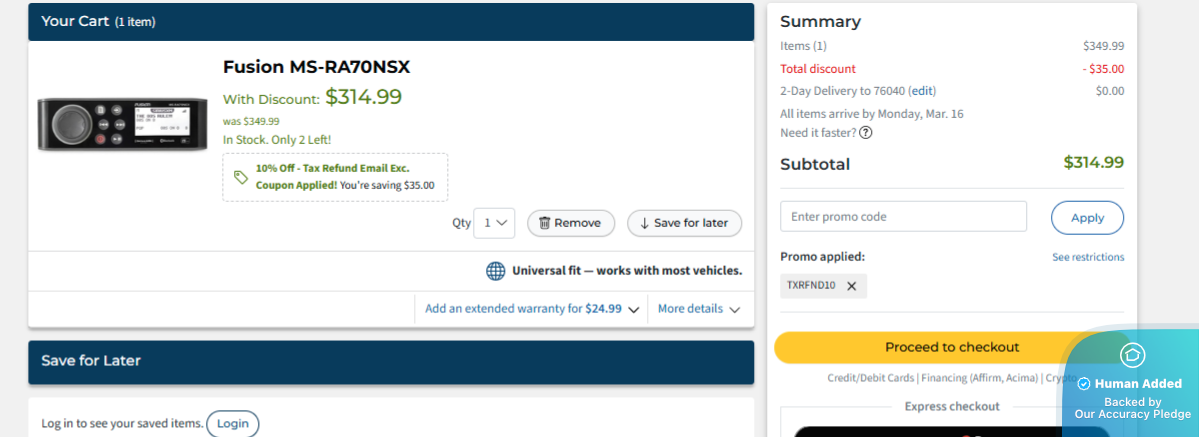Click the house icon on Accuracy Pledge badge
Image resolution: width=1199 pixels, height=437 pixels.
point(1132,354)
